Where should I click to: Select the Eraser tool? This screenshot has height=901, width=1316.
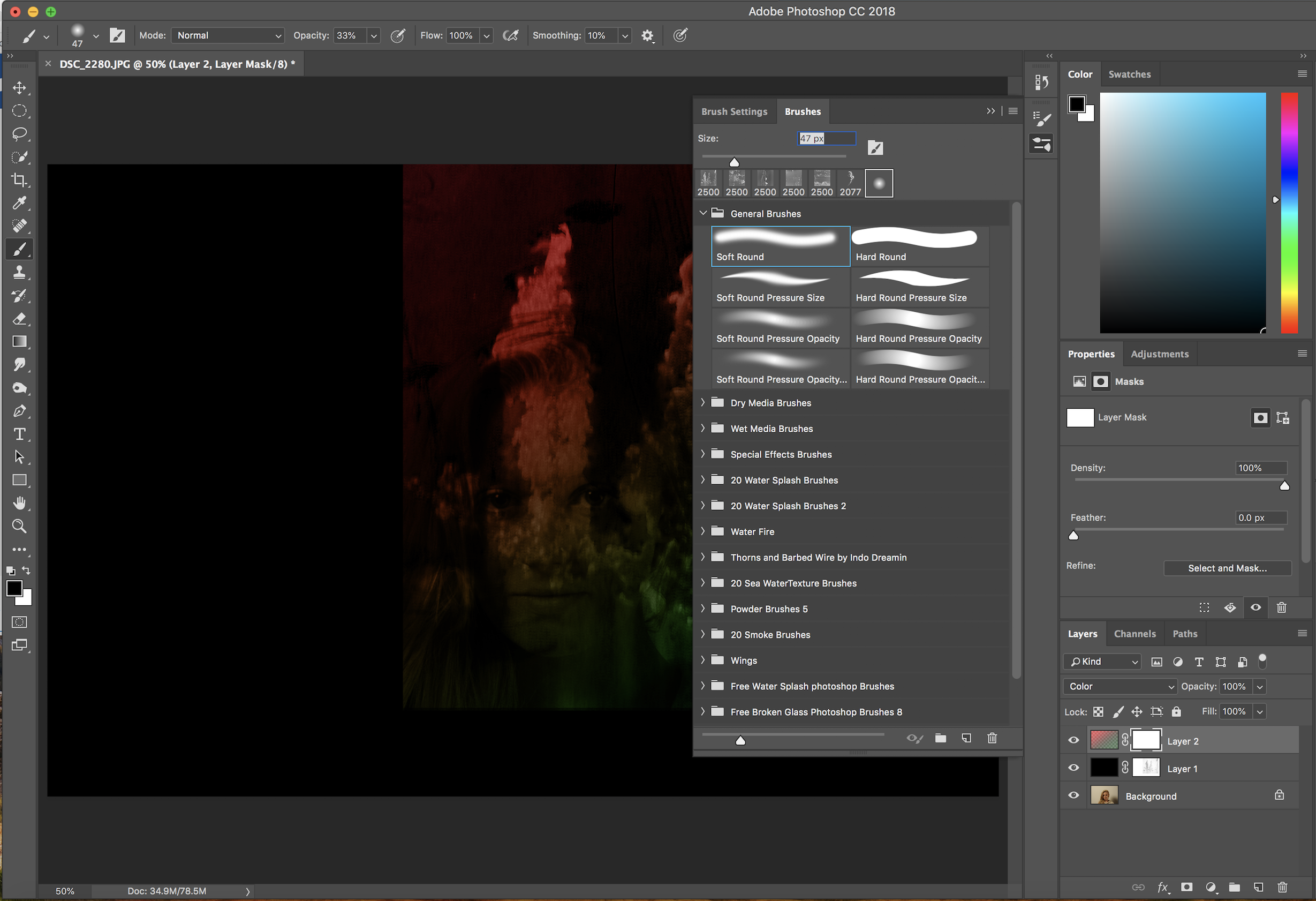[19, 319]
